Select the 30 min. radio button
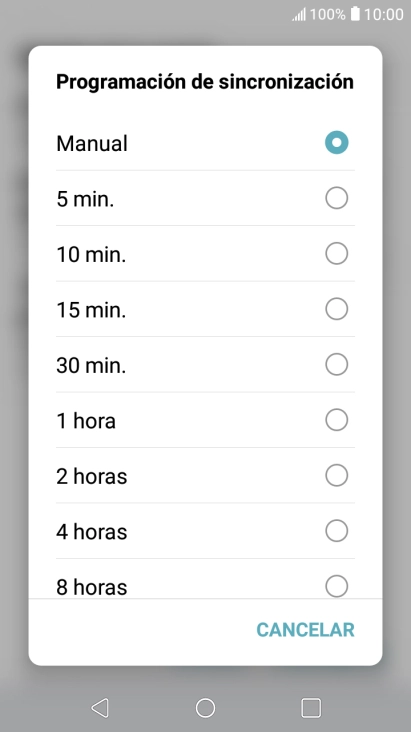This screenshot has height=732, width=411. click(x=337, y=365)
